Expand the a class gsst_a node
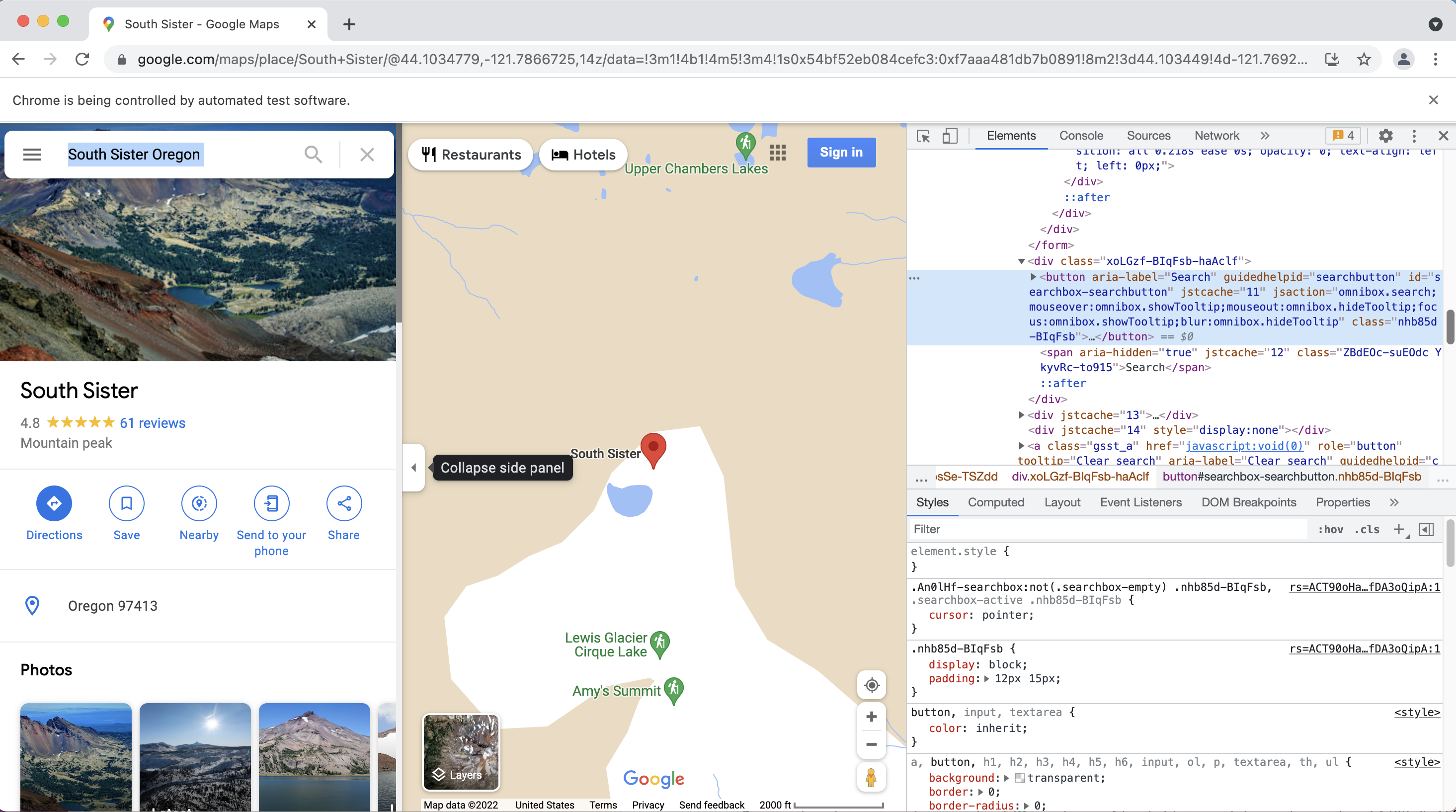This screenshot has width=1456, height=812. [x=1021, y=446]
